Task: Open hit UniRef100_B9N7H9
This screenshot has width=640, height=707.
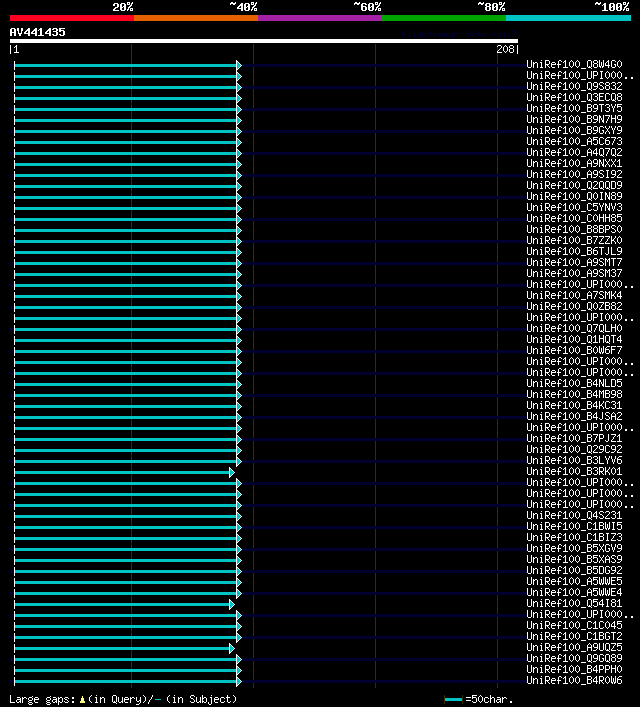Action: (574, 119)
